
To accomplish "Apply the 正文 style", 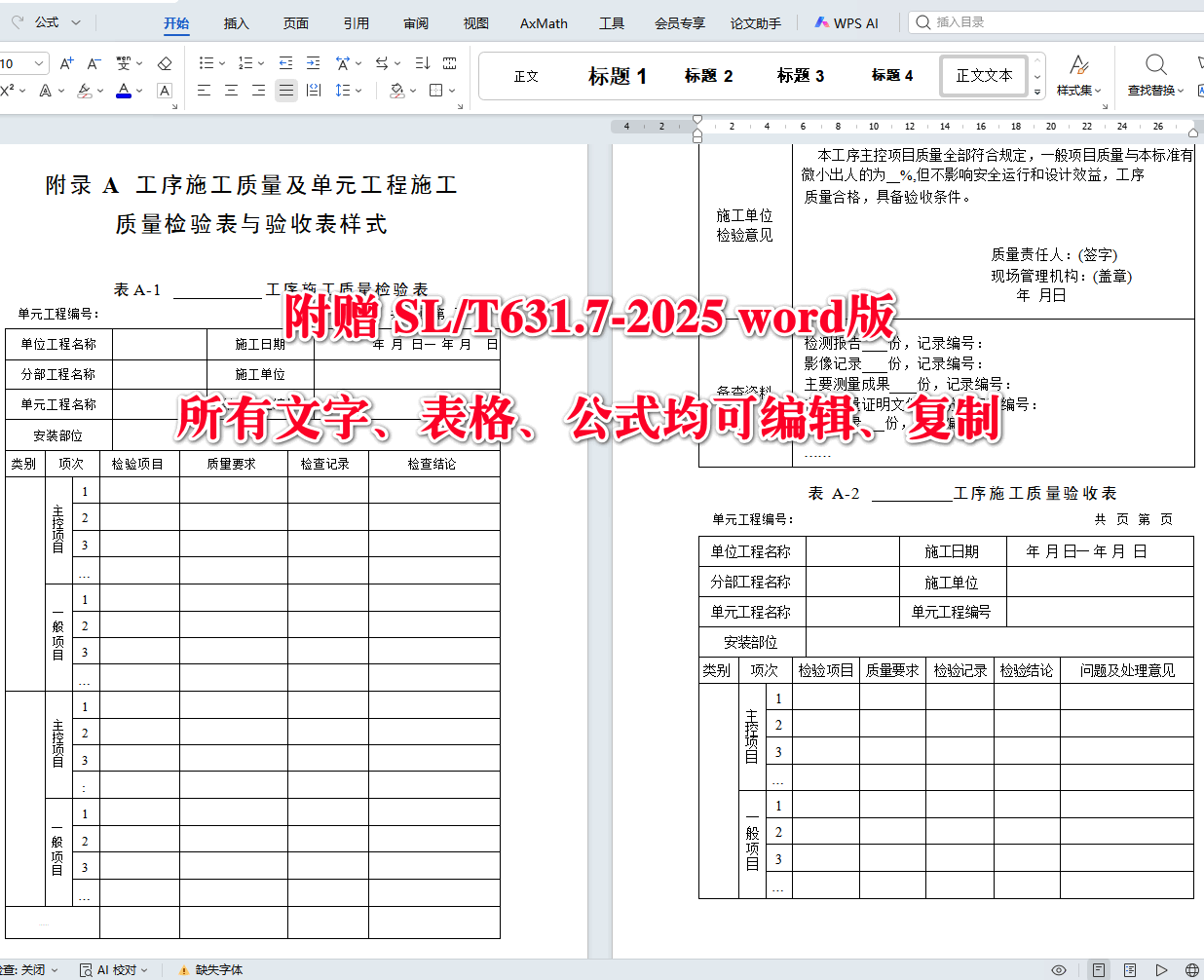I will [526, 76].
